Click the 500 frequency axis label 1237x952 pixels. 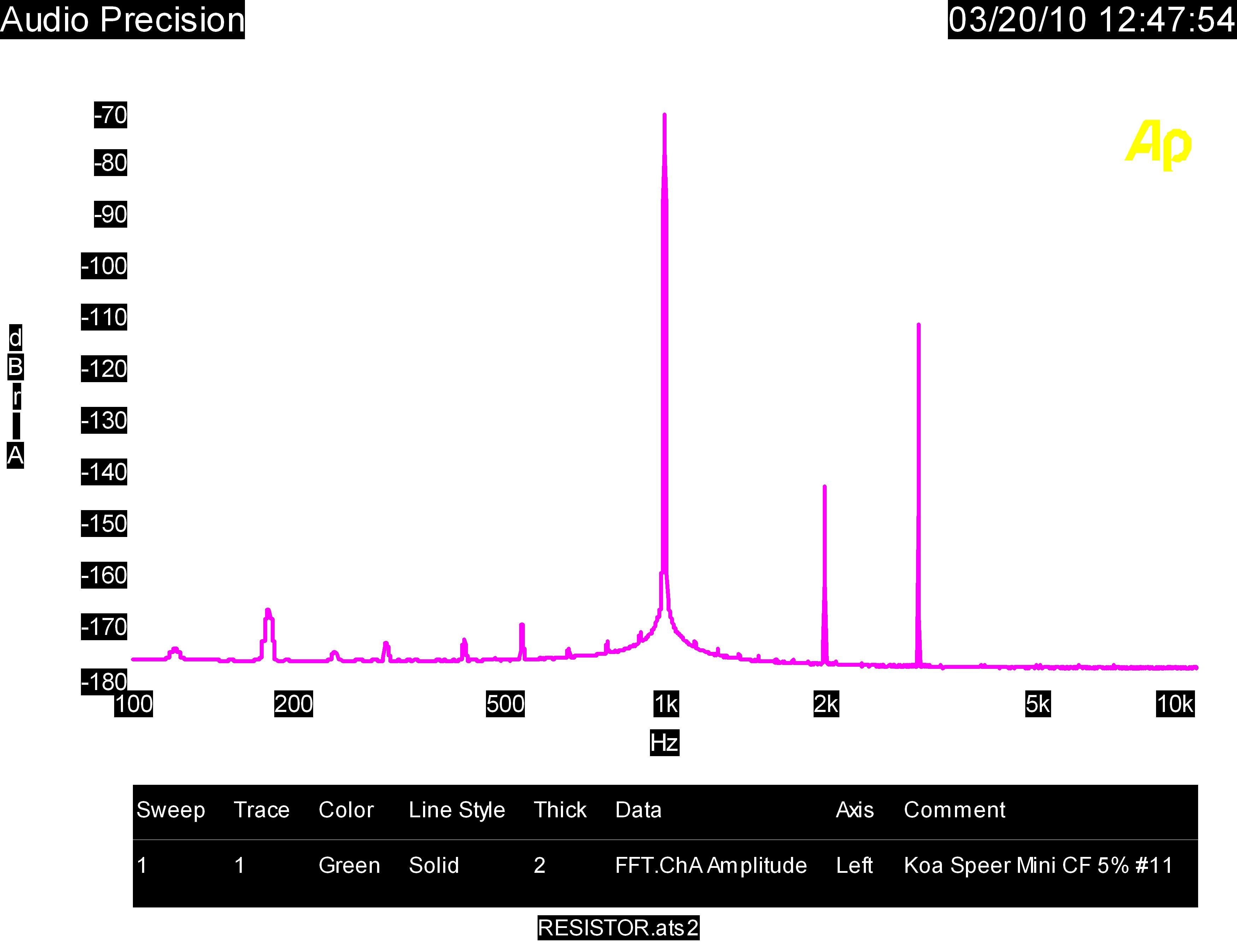pyautogui.click(x=505, y=704)
